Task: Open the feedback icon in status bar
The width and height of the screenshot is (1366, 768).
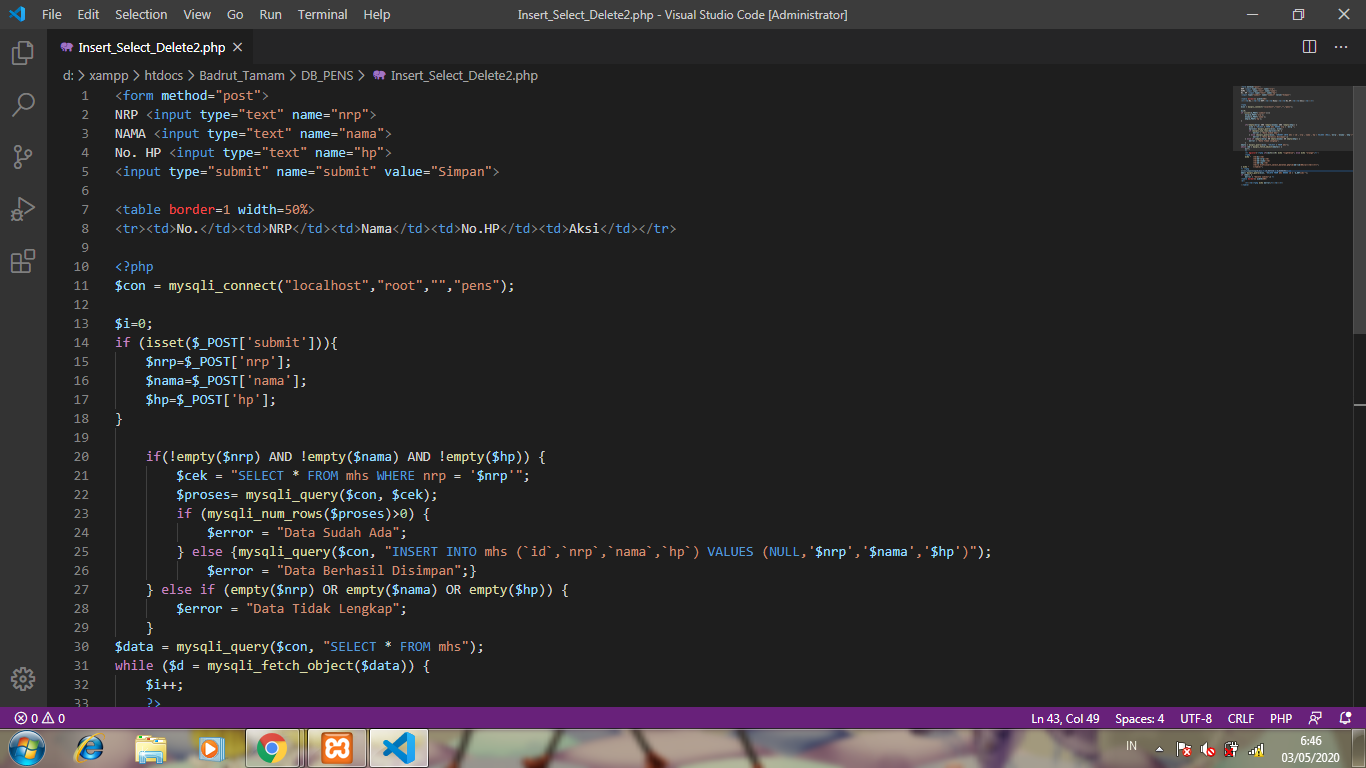Action: tap(1316, 718)
